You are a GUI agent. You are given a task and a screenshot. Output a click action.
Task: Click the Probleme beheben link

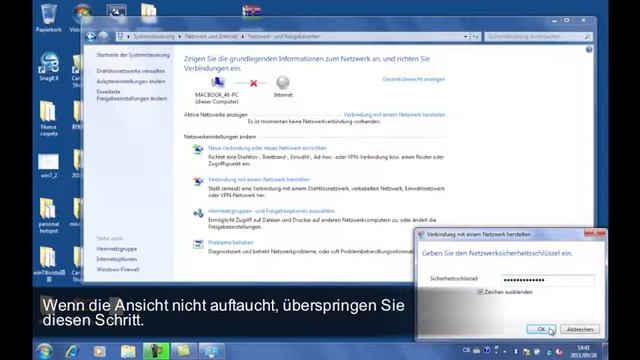[x=231, y=242]
